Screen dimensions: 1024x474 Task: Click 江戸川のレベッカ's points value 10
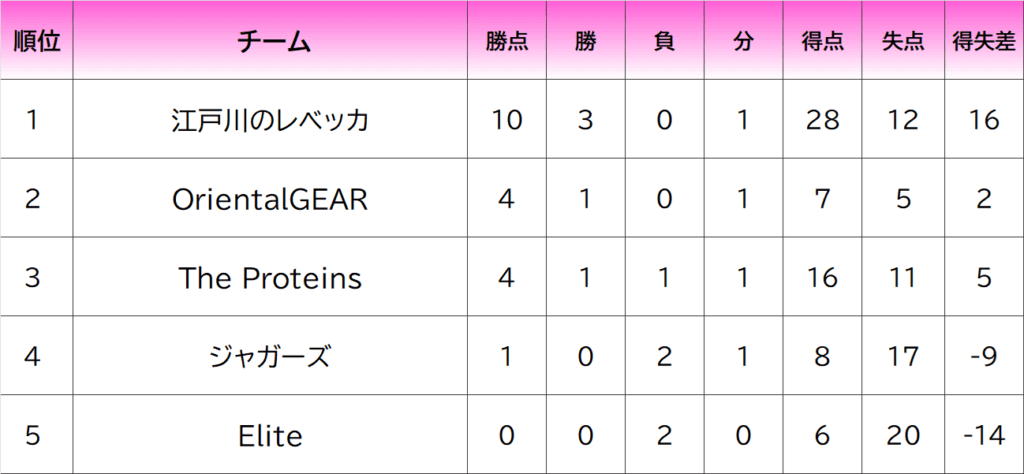point(507,120)
